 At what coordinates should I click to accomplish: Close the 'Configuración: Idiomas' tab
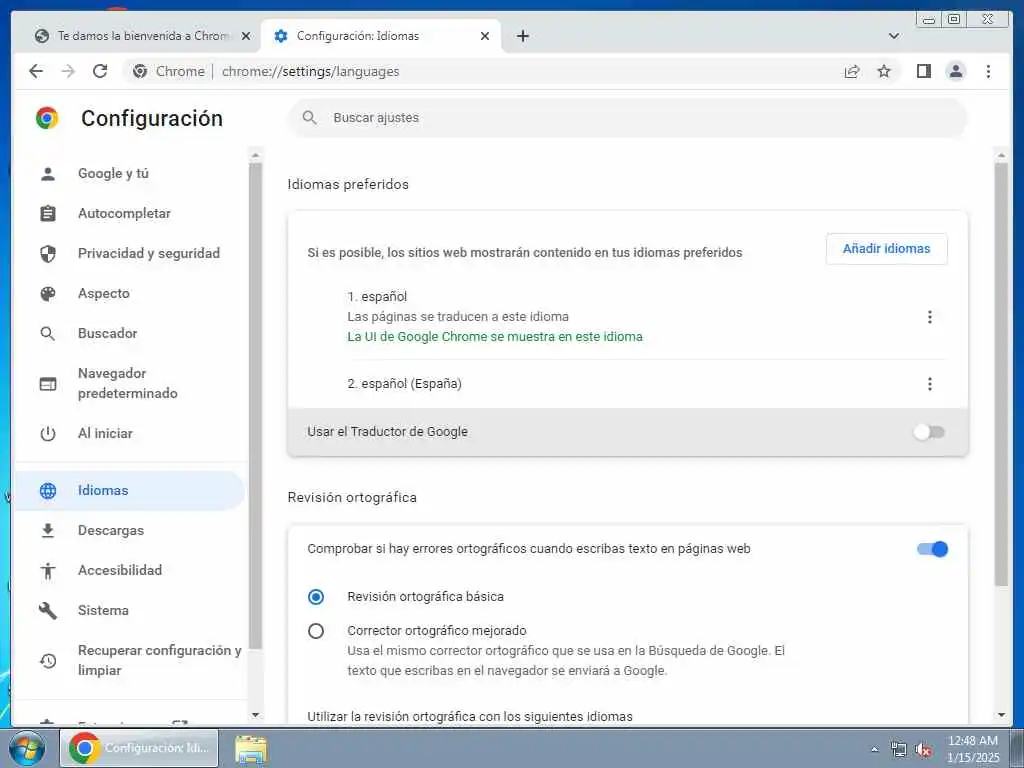click(x=485, y=36)
